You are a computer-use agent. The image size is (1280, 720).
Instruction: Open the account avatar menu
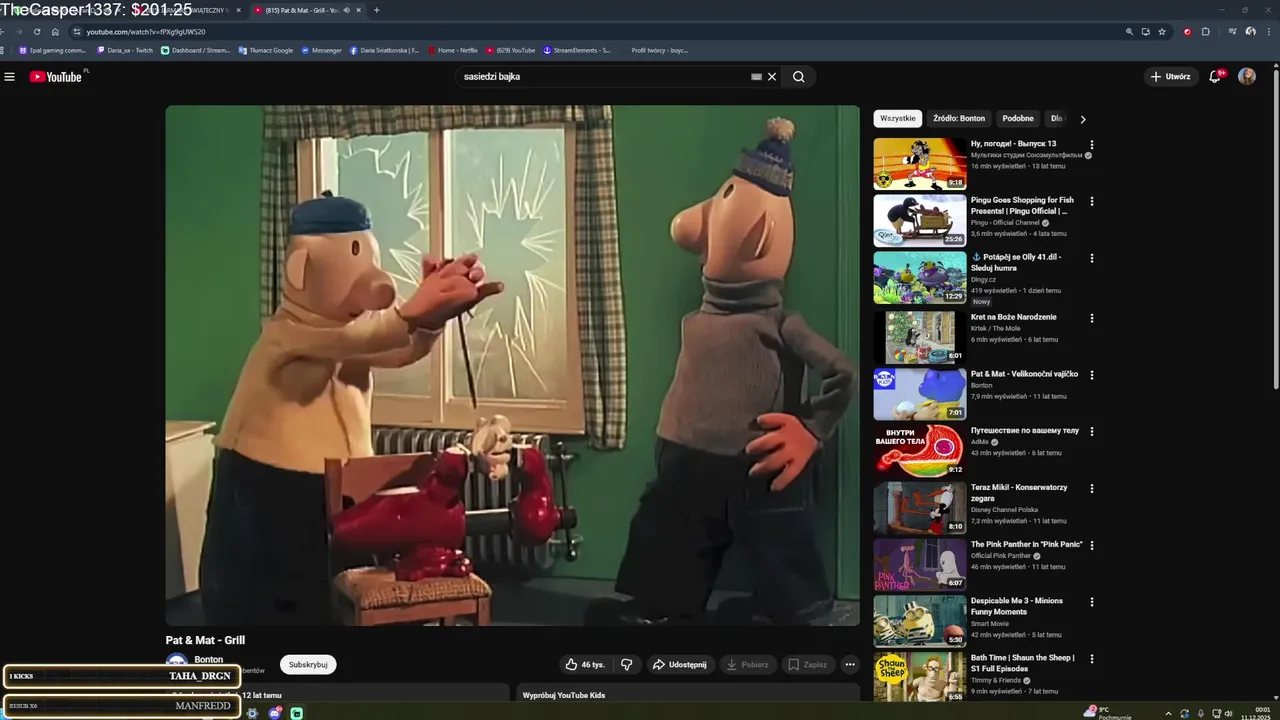coord(1247,76)
